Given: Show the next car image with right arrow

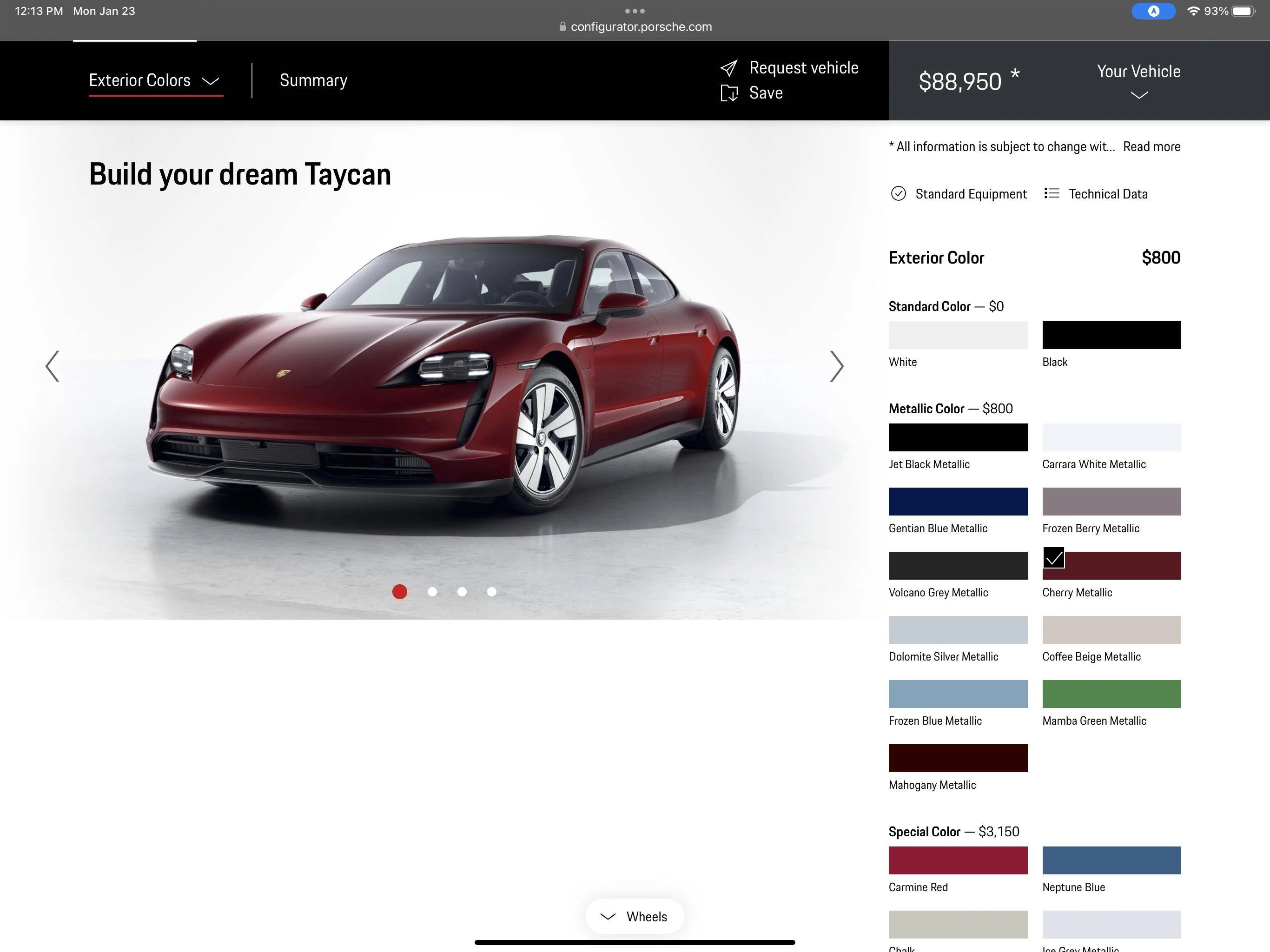Looking at the screenshot, I should pos(837,366).
